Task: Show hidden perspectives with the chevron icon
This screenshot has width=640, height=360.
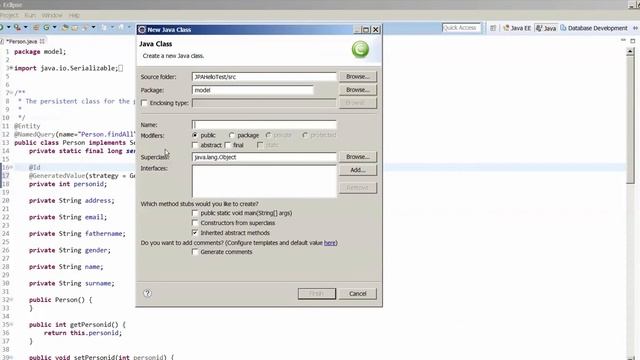Action: [x=635, y=28]
